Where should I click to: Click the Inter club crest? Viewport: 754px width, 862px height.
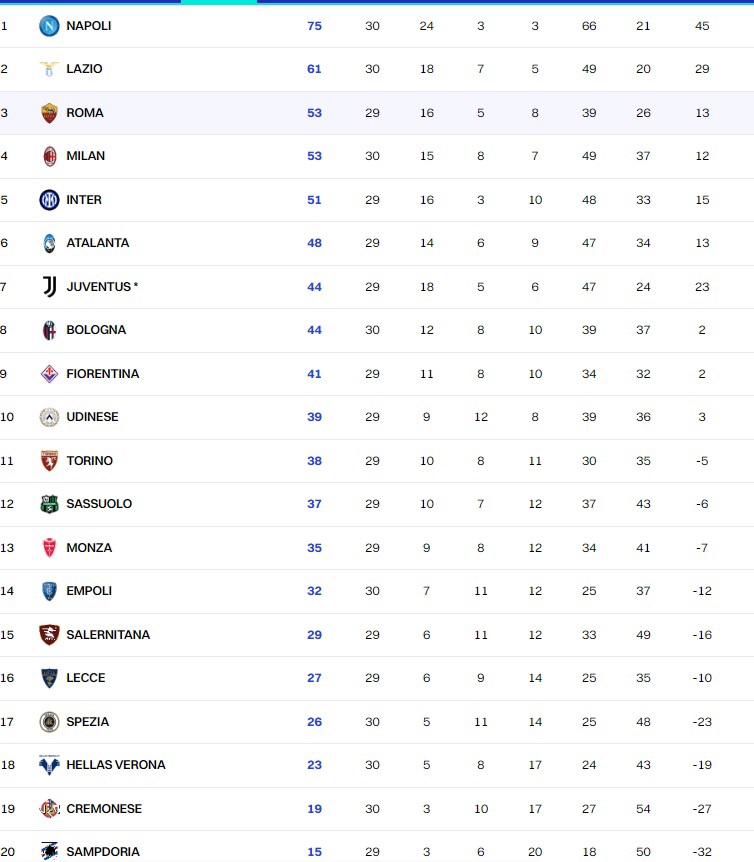[x=49, y=200]
